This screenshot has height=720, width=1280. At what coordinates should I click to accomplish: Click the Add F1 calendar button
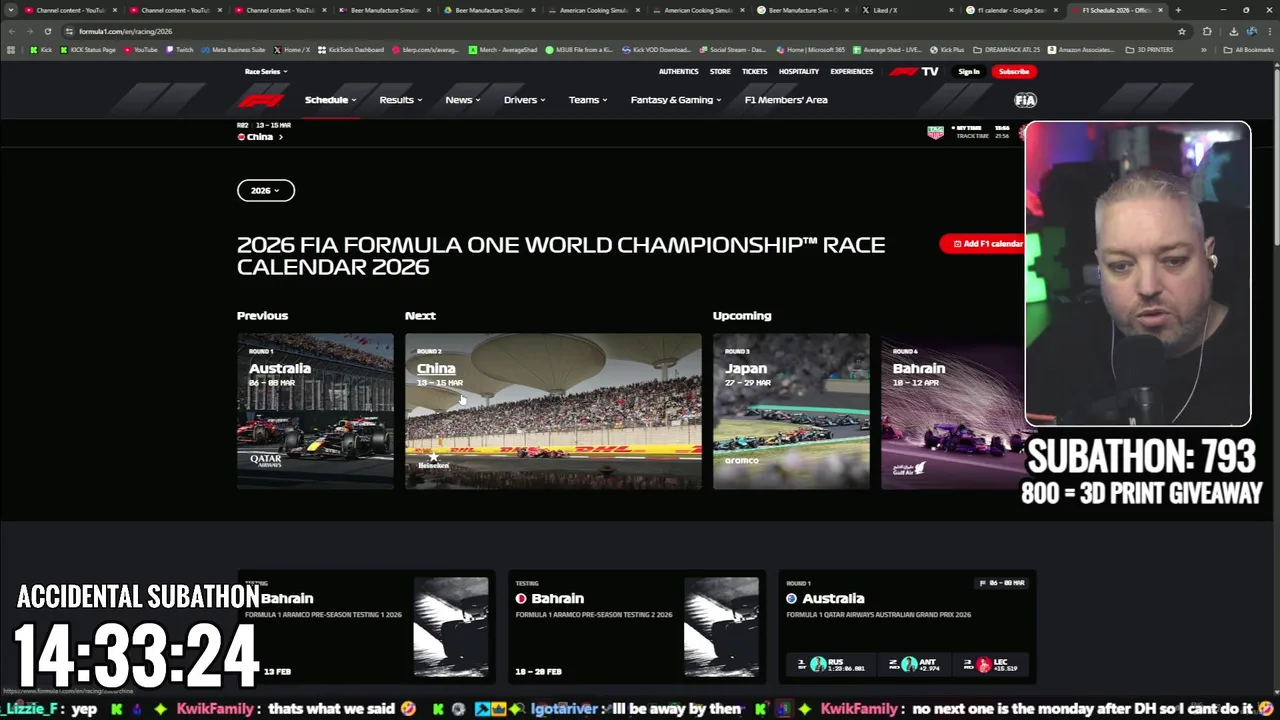983,243
